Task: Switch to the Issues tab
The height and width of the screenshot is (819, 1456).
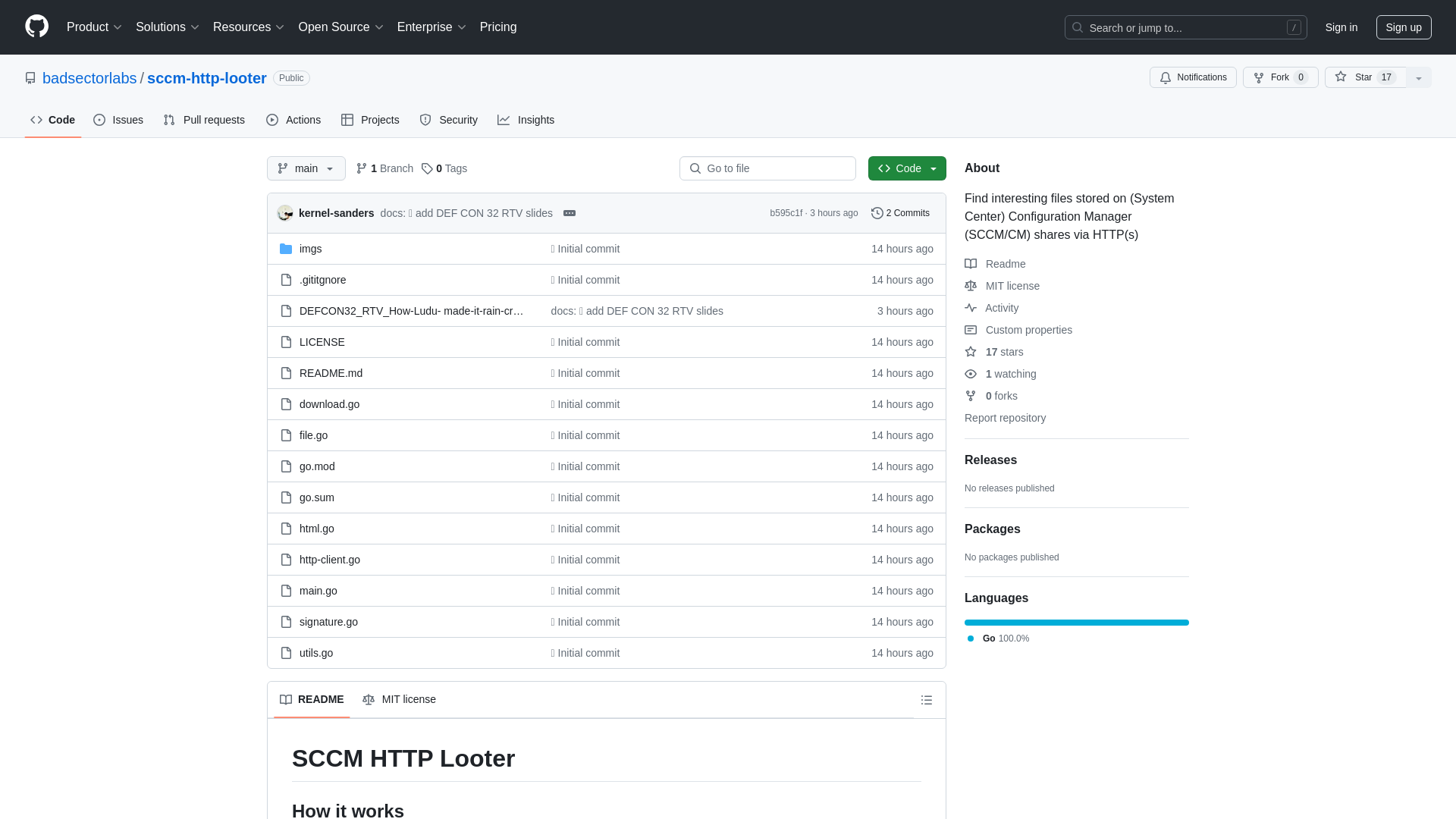Action: click(118, 120)
